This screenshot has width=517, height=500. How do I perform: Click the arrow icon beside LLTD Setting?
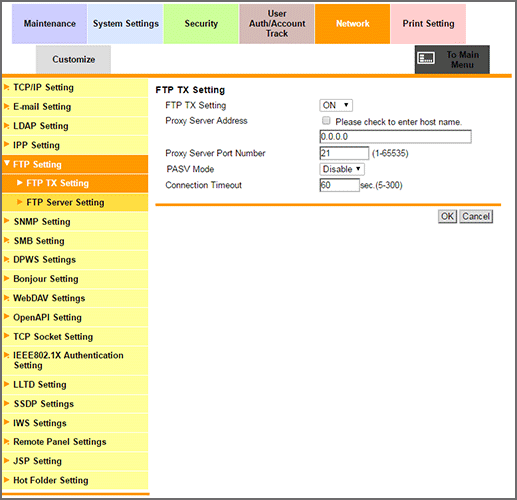tap(6, 384)
